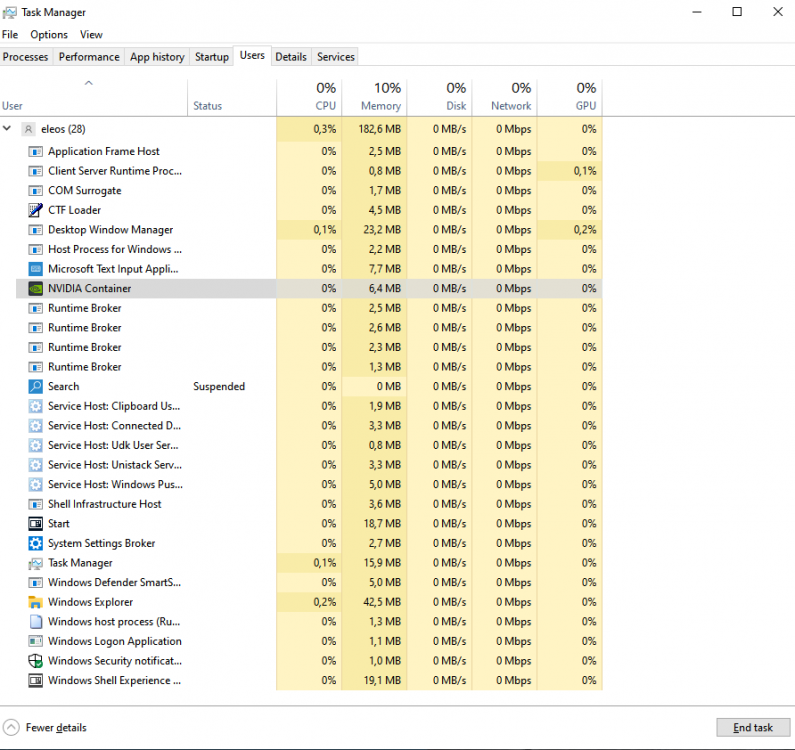Switch to the Performance tab
795x750 pixels.
tap(89, 57)
